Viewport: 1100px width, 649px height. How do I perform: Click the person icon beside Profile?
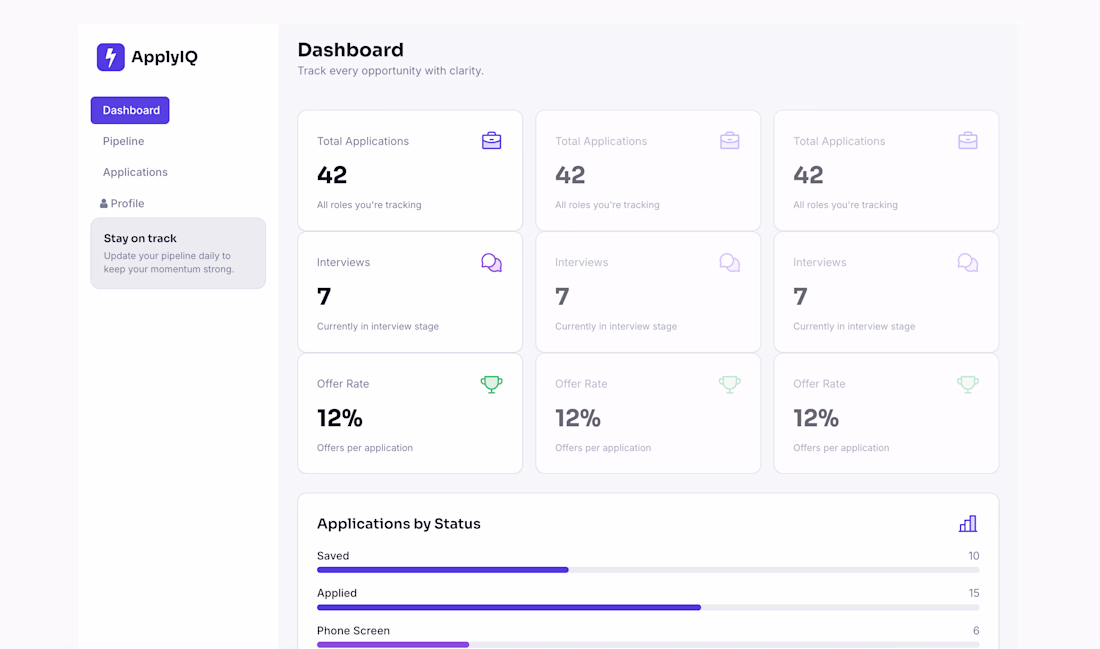click(x=104, y=203)
